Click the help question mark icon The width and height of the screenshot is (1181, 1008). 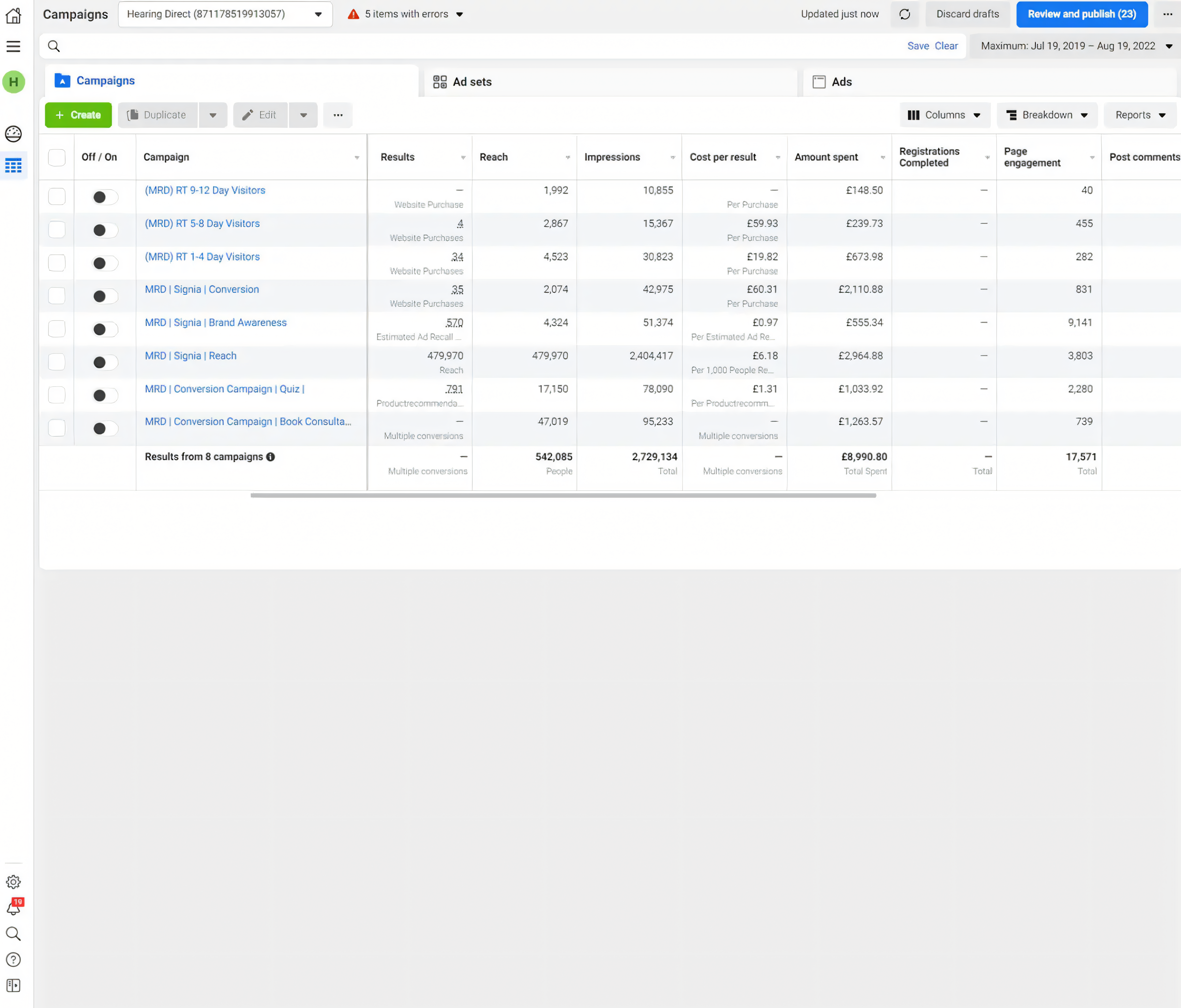coord(13,960)
